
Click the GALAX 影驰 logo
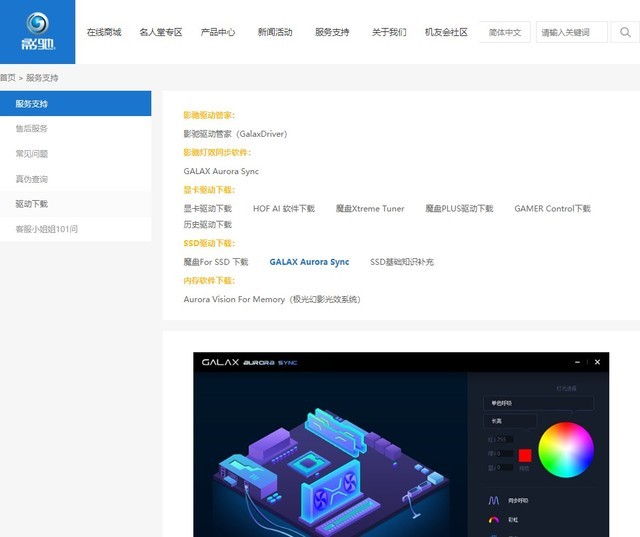(x=38, y=31)
